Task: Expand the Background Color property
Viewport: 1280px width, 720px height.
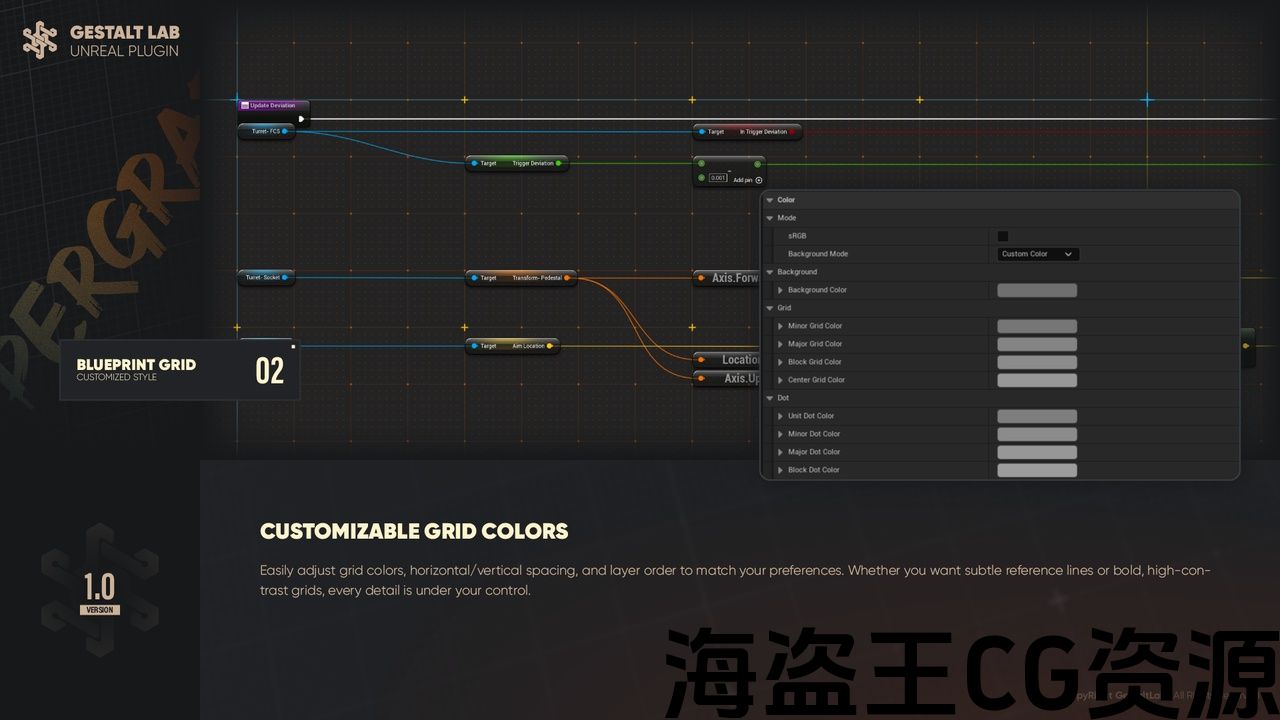Action: pyautogui.click(x=781, y=290)
